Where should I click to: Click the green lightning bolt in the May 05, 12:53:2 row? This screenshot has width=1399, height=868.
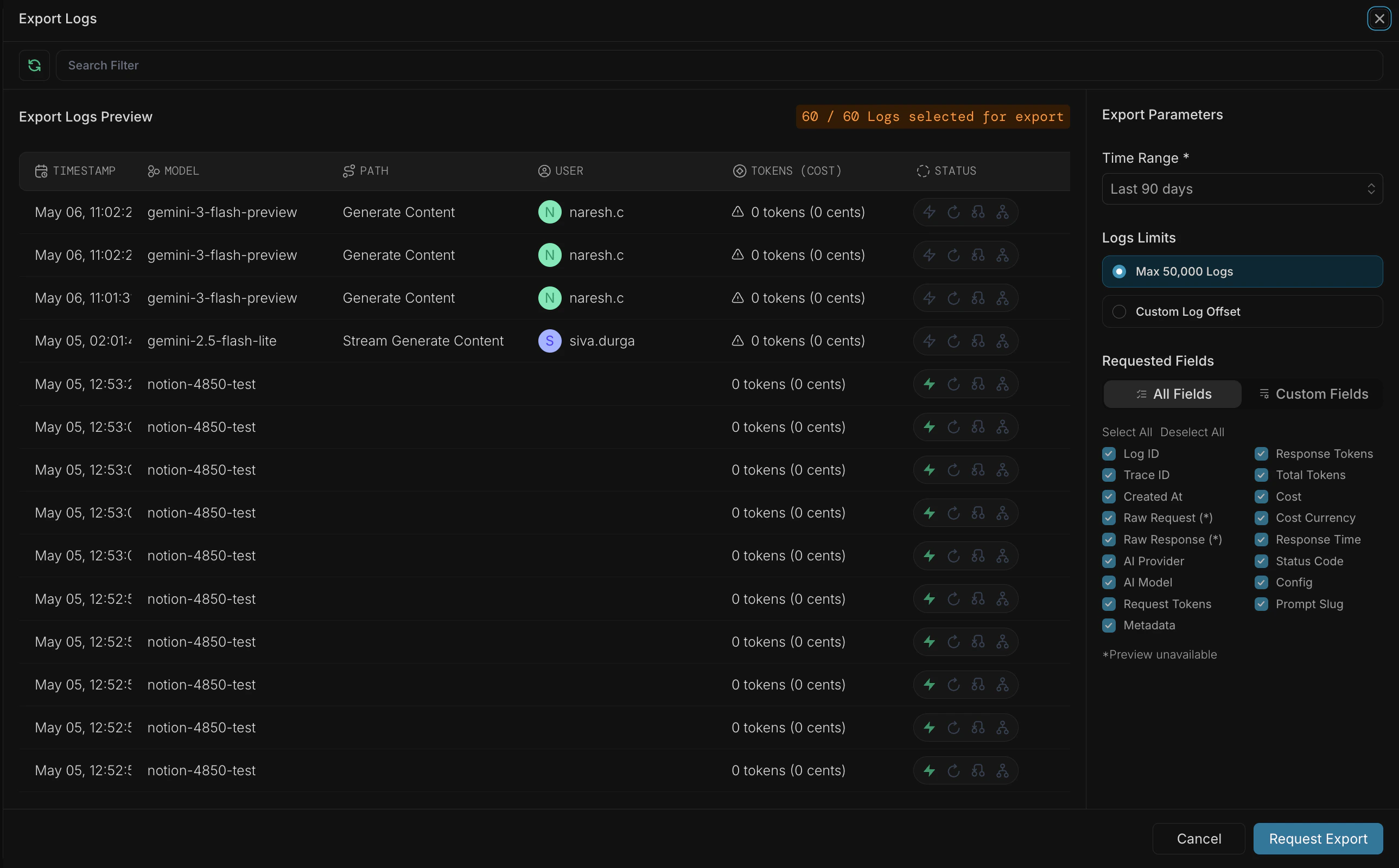pos(930,384)
